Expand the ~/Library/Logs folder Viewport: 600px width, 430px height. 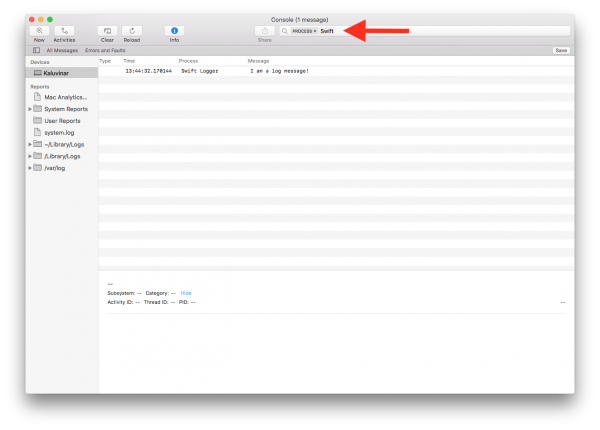click(x=30, y=144)
